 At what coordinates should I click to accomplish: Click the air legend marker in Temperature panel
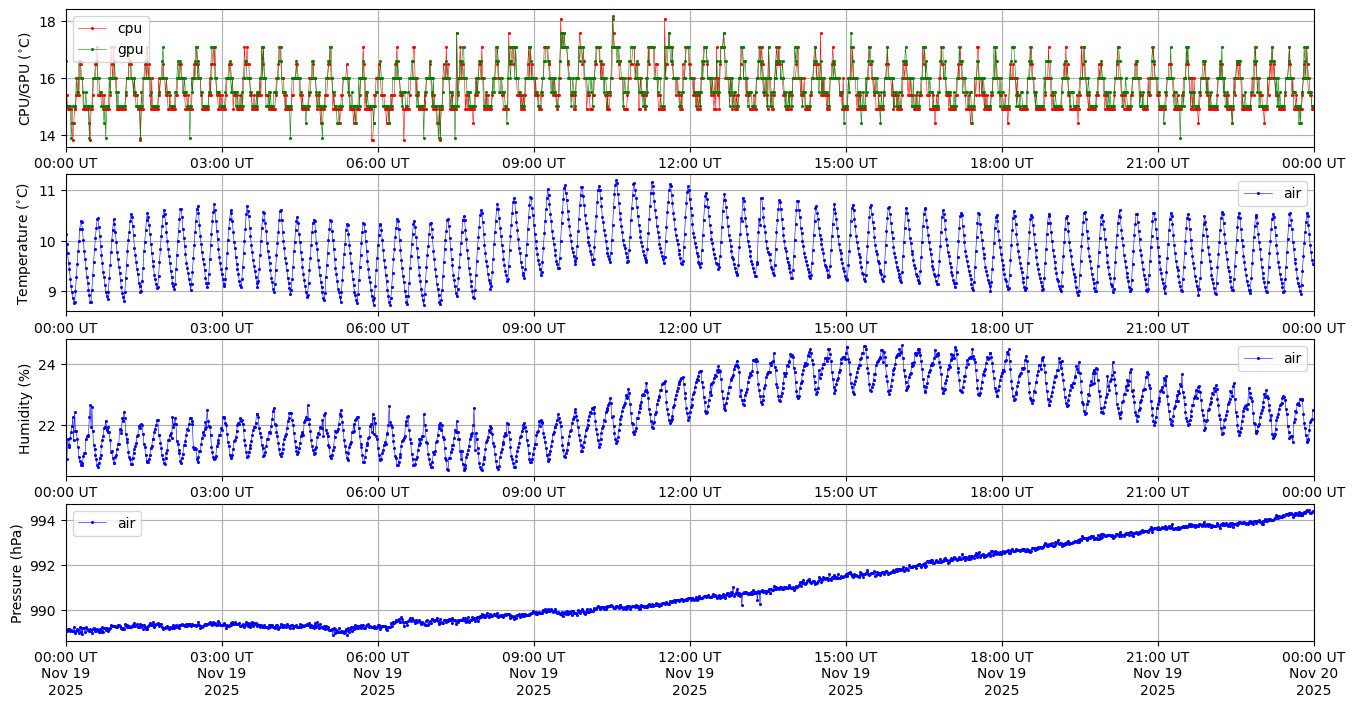pos(1258,194)
